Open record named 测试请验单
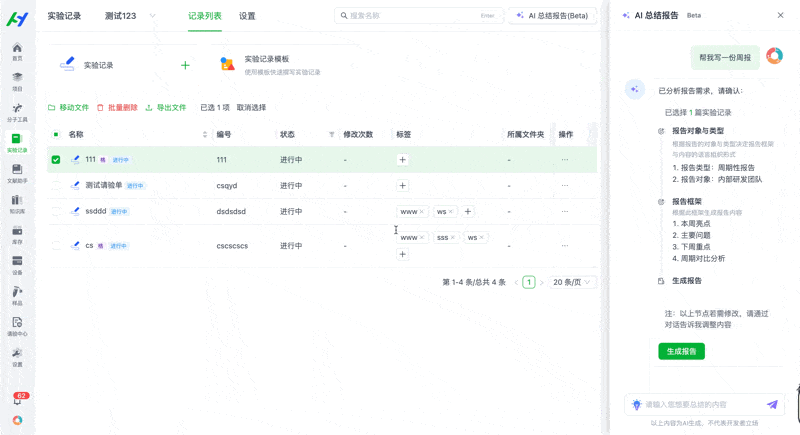 click(104, 185)
